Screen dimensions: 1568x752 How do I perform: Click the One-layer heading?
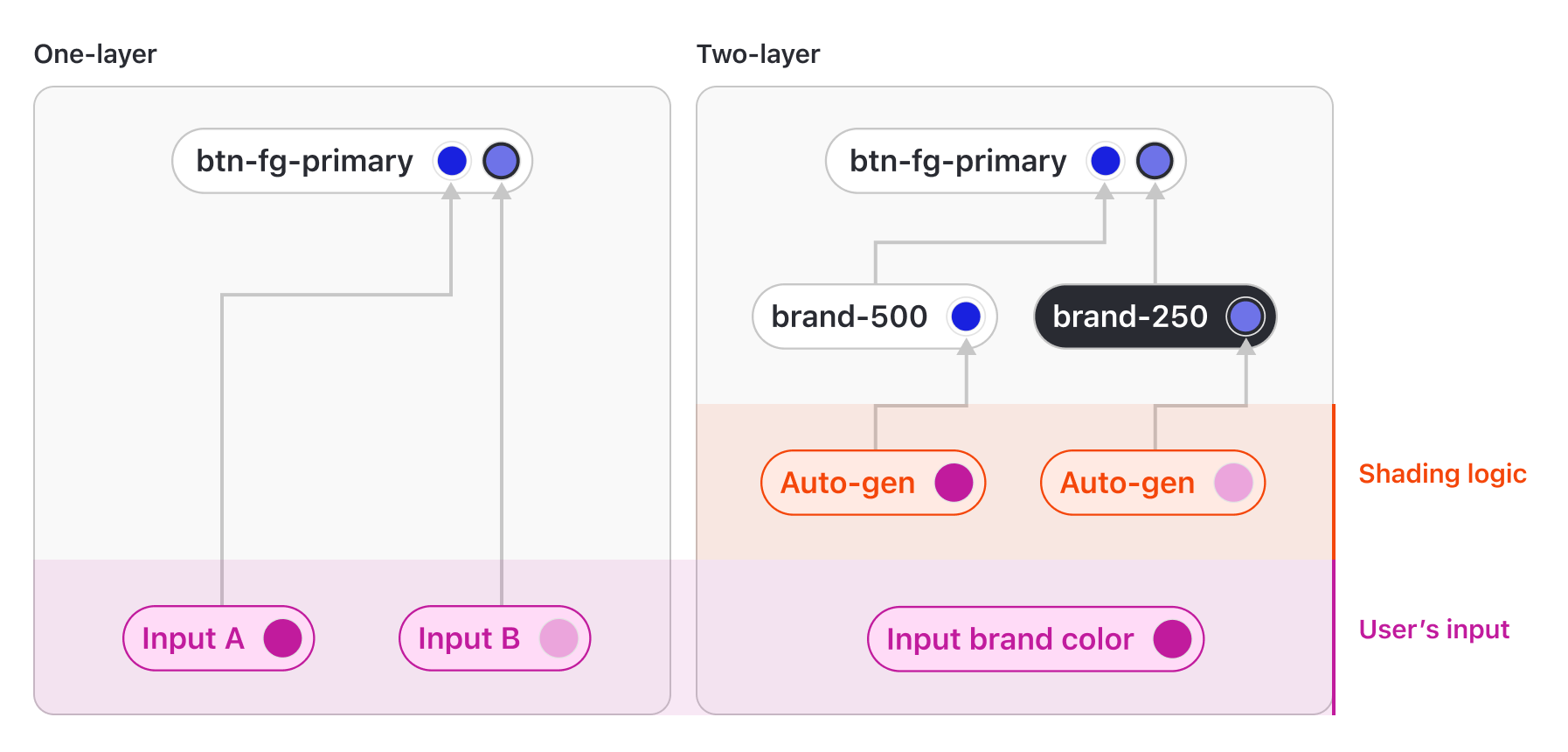(x=95, y=54)
